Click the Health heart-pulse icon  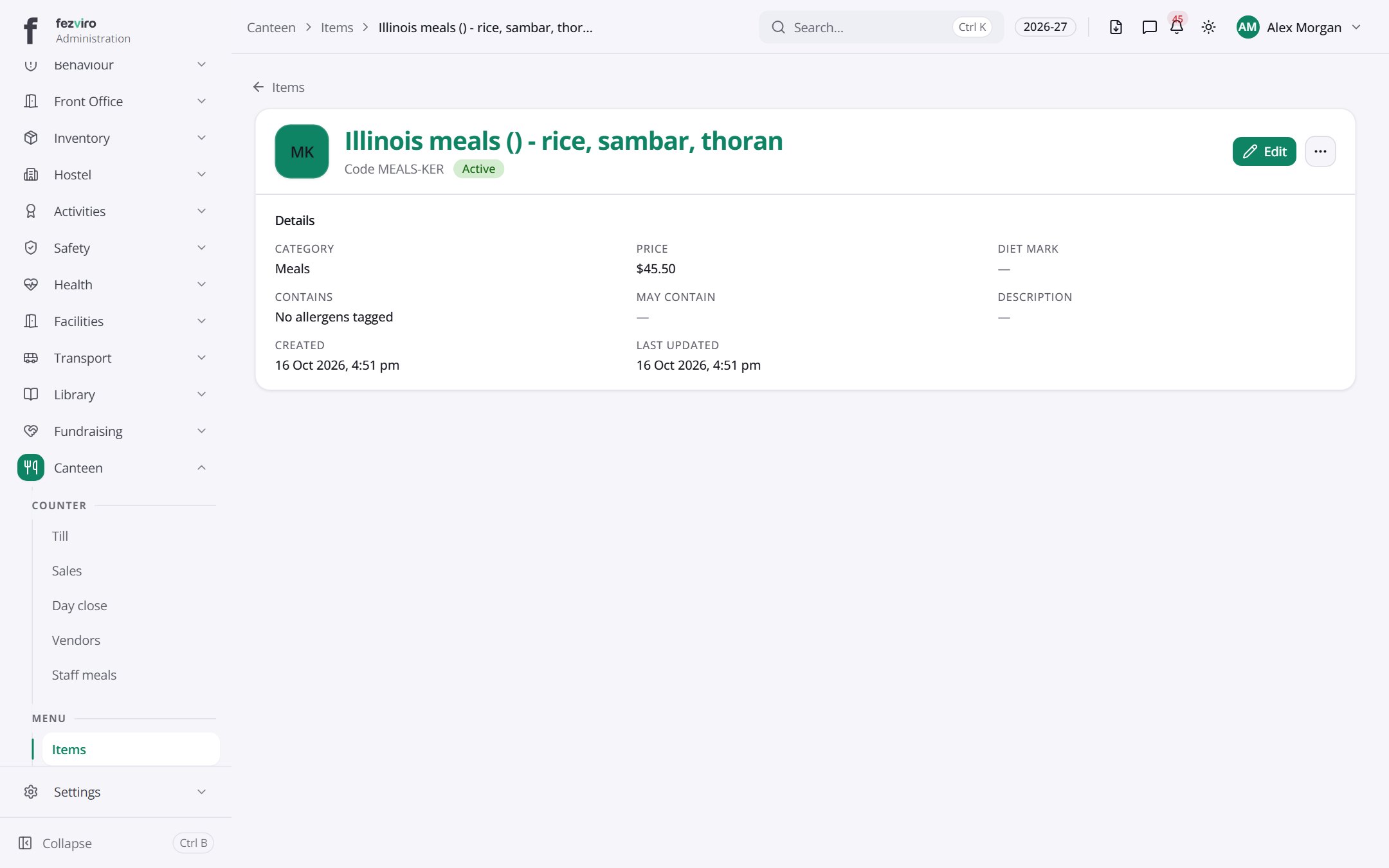(31, 284)
